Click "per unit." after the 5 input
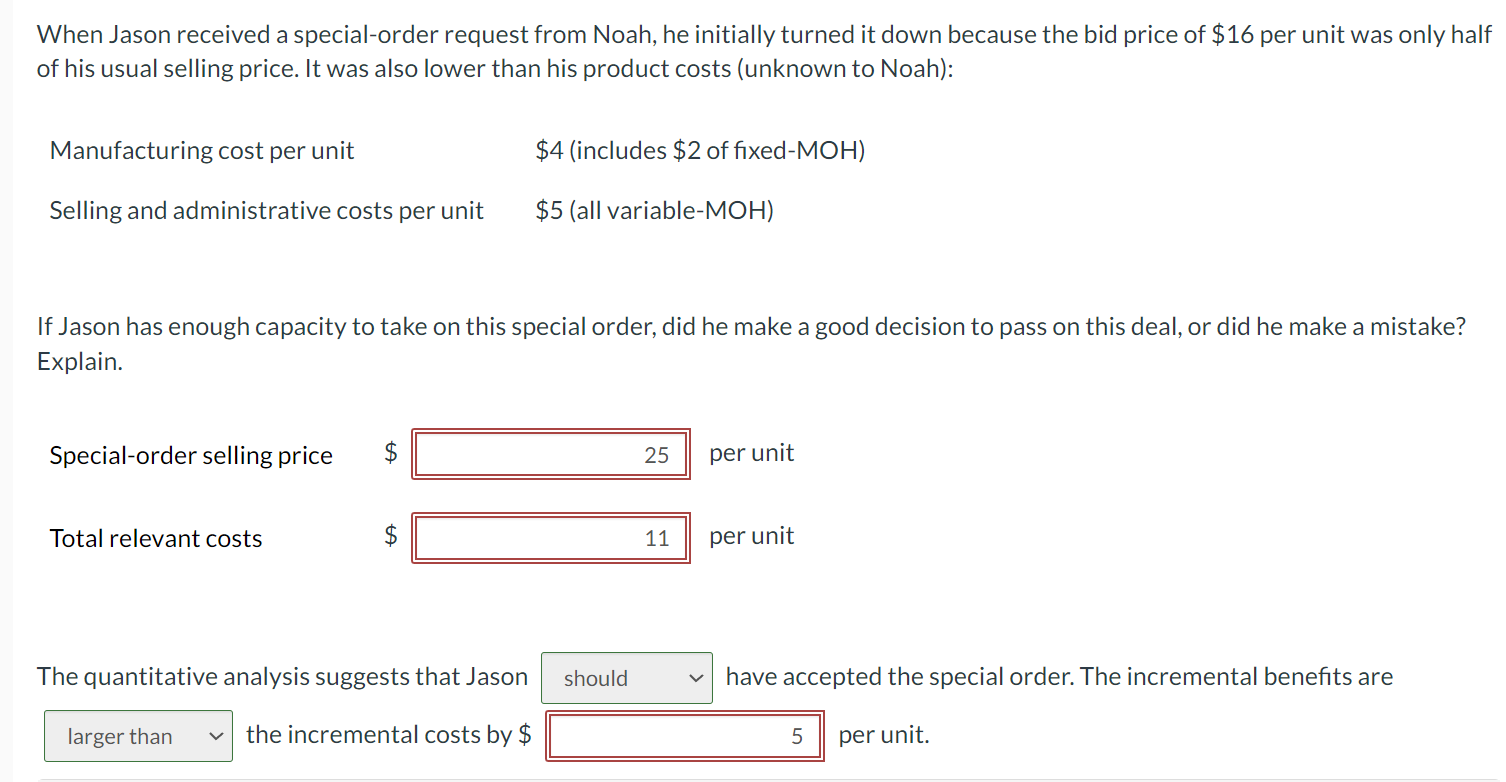Viewport: 1506px width, 782px height. pos(882,735)
